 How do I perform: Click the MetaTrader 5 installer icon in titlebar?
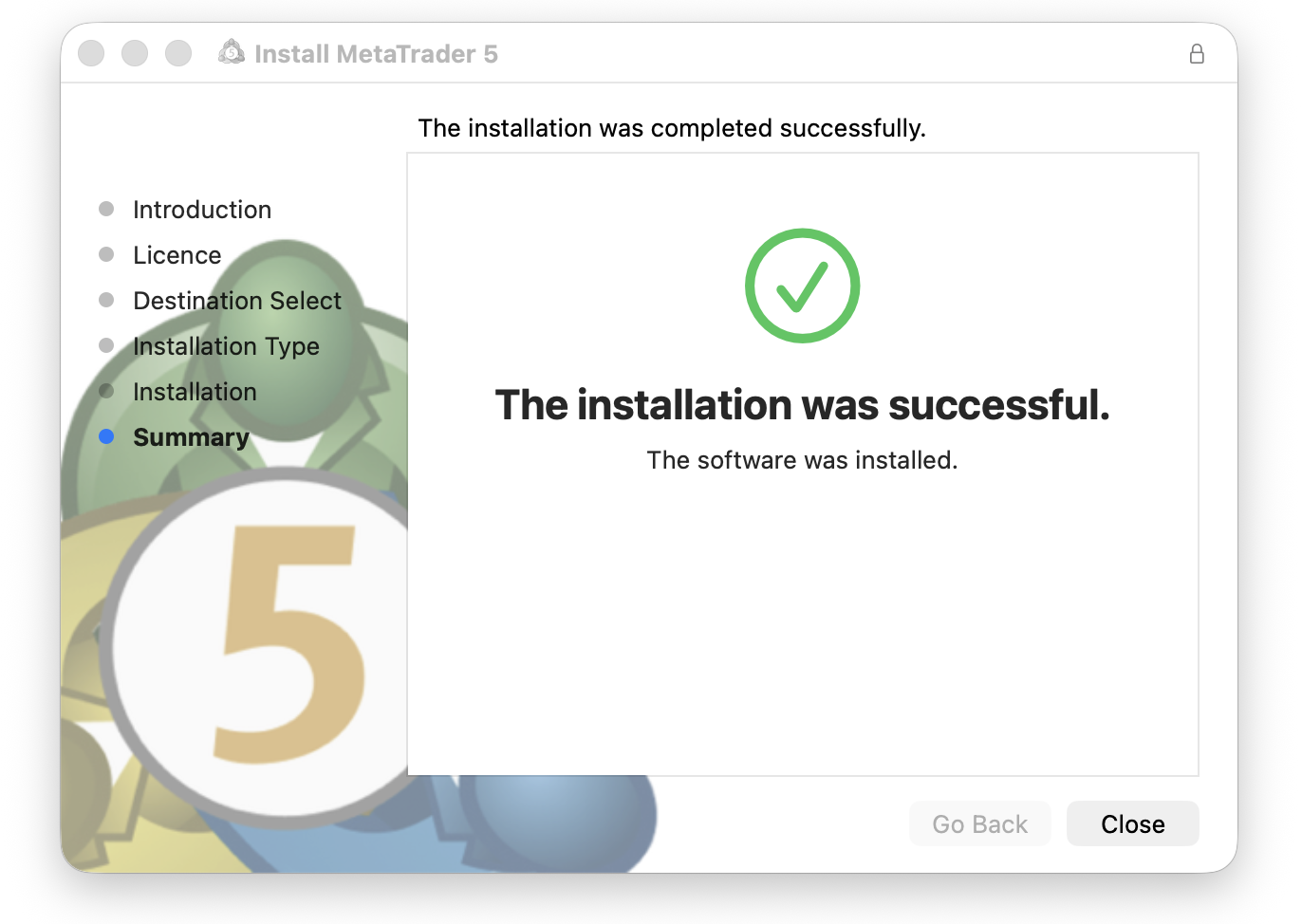click(x=232, y=53)
